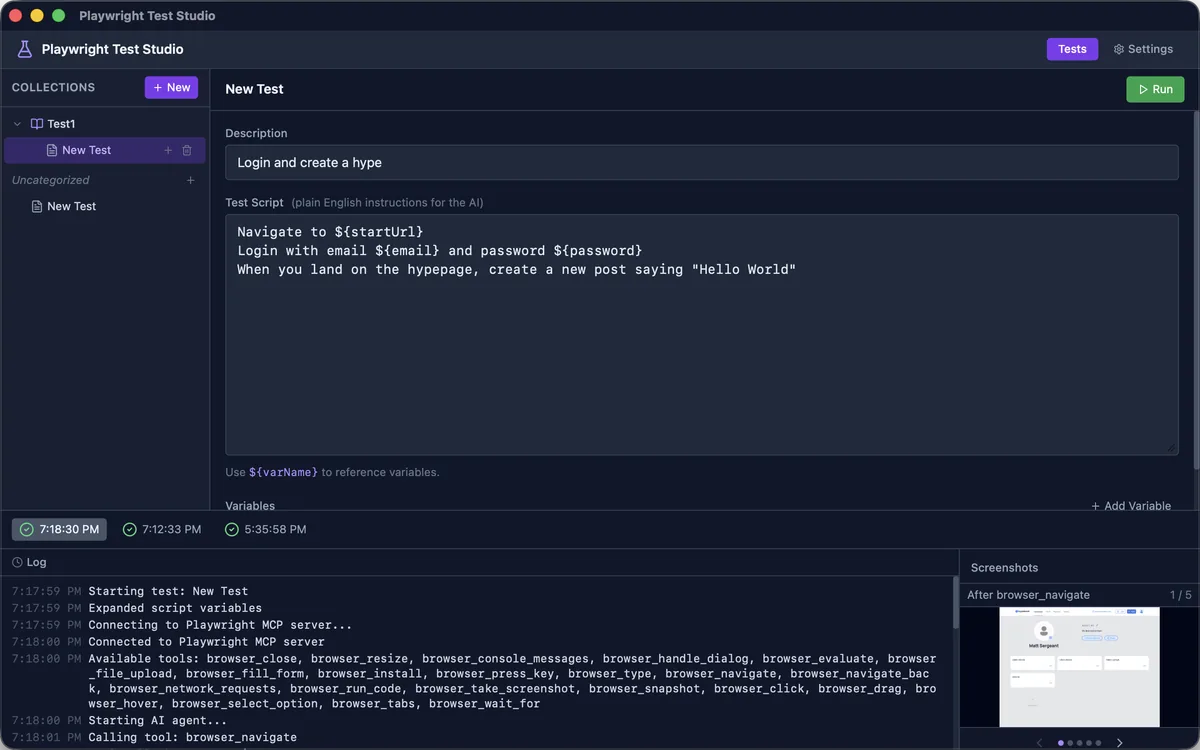Viewport: 1200px width, 750px height.
Task: Click the "1 / 5" screenshot counter
Action: (x=1181, y=595)
